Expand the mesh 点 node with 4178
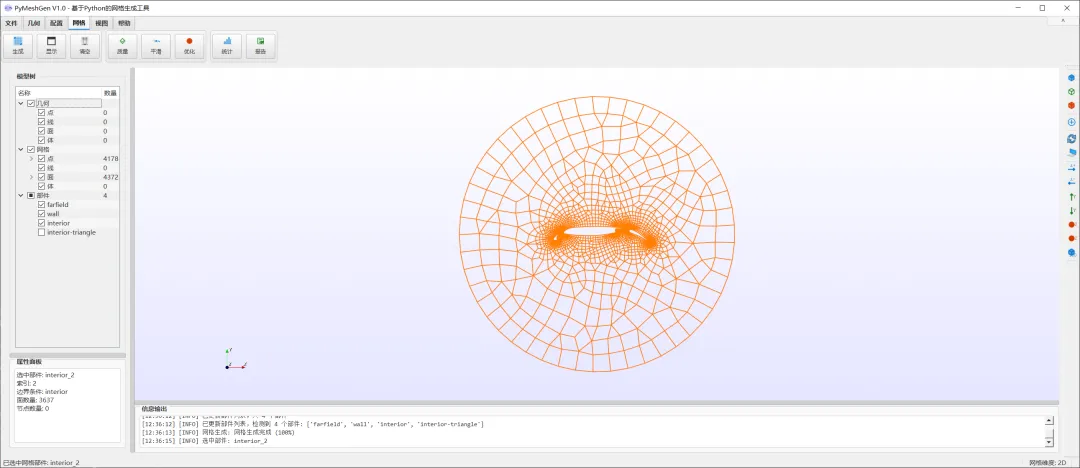 pyautogui.click(x=31, y=159)
